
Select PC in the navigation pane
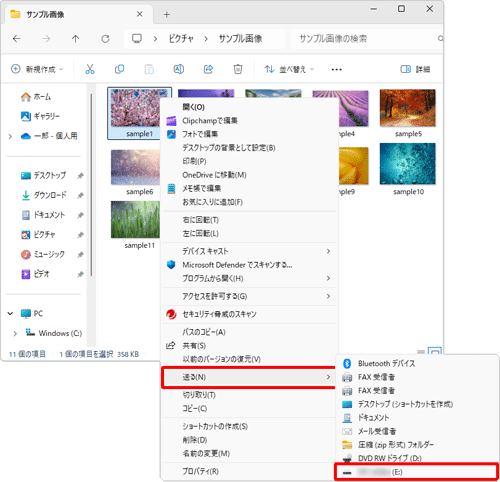32,314
